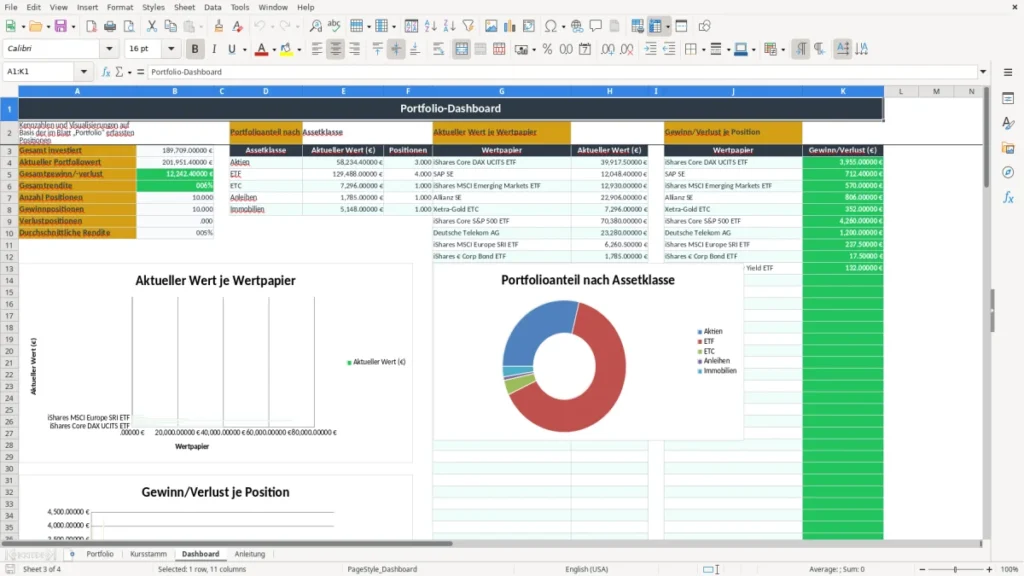Click the Export as PDF icon

coord(91,26)
